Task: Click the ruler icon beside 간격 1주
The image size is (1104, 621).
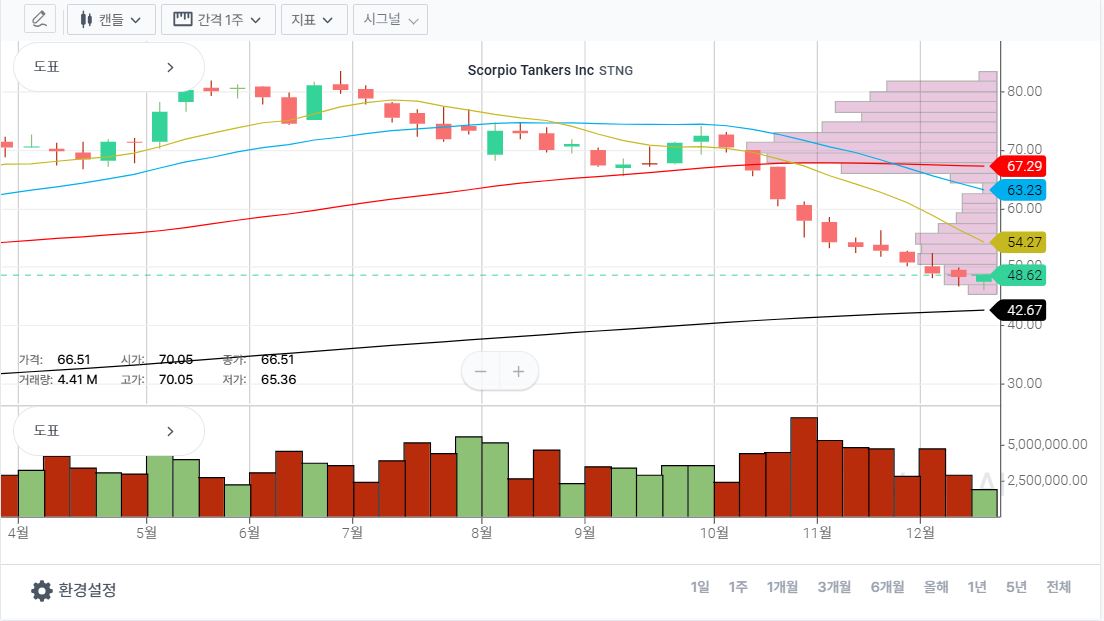Action: pos(183,19)
